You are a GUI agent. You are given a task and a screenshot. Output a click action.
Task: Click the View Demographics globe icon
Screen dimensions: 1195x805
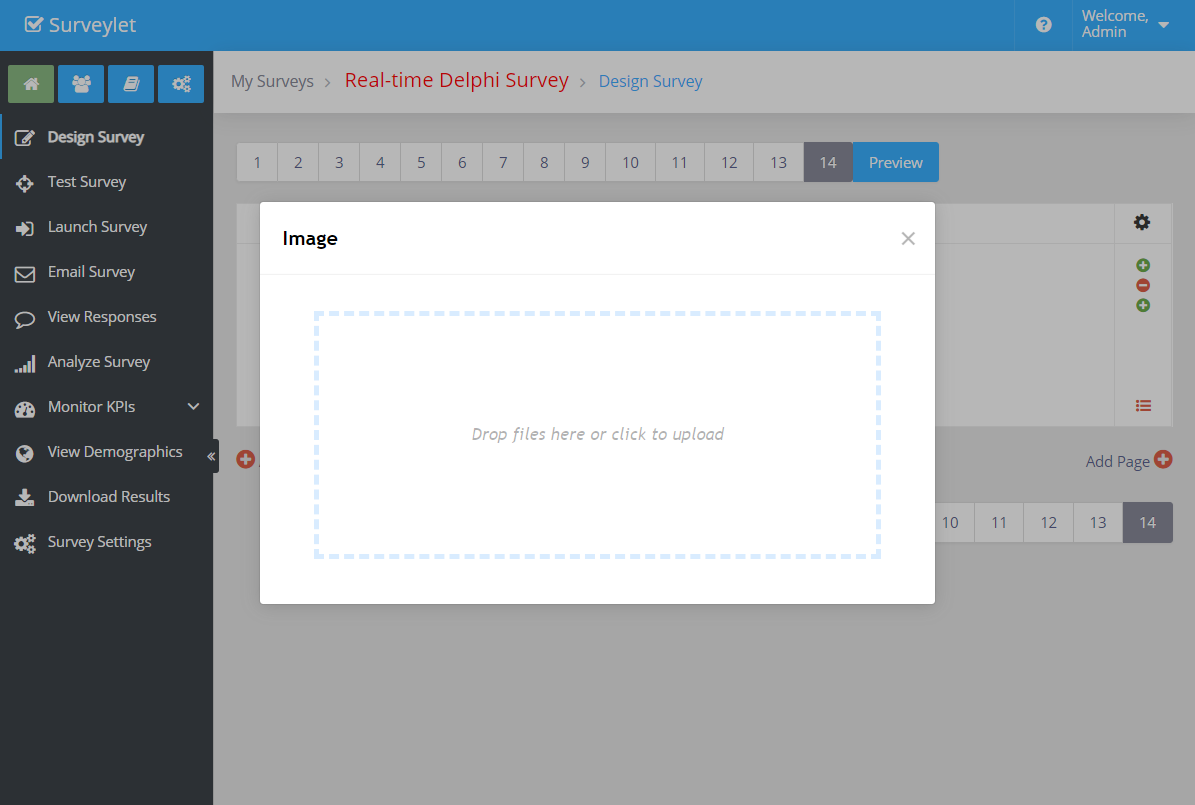[24, 454]
